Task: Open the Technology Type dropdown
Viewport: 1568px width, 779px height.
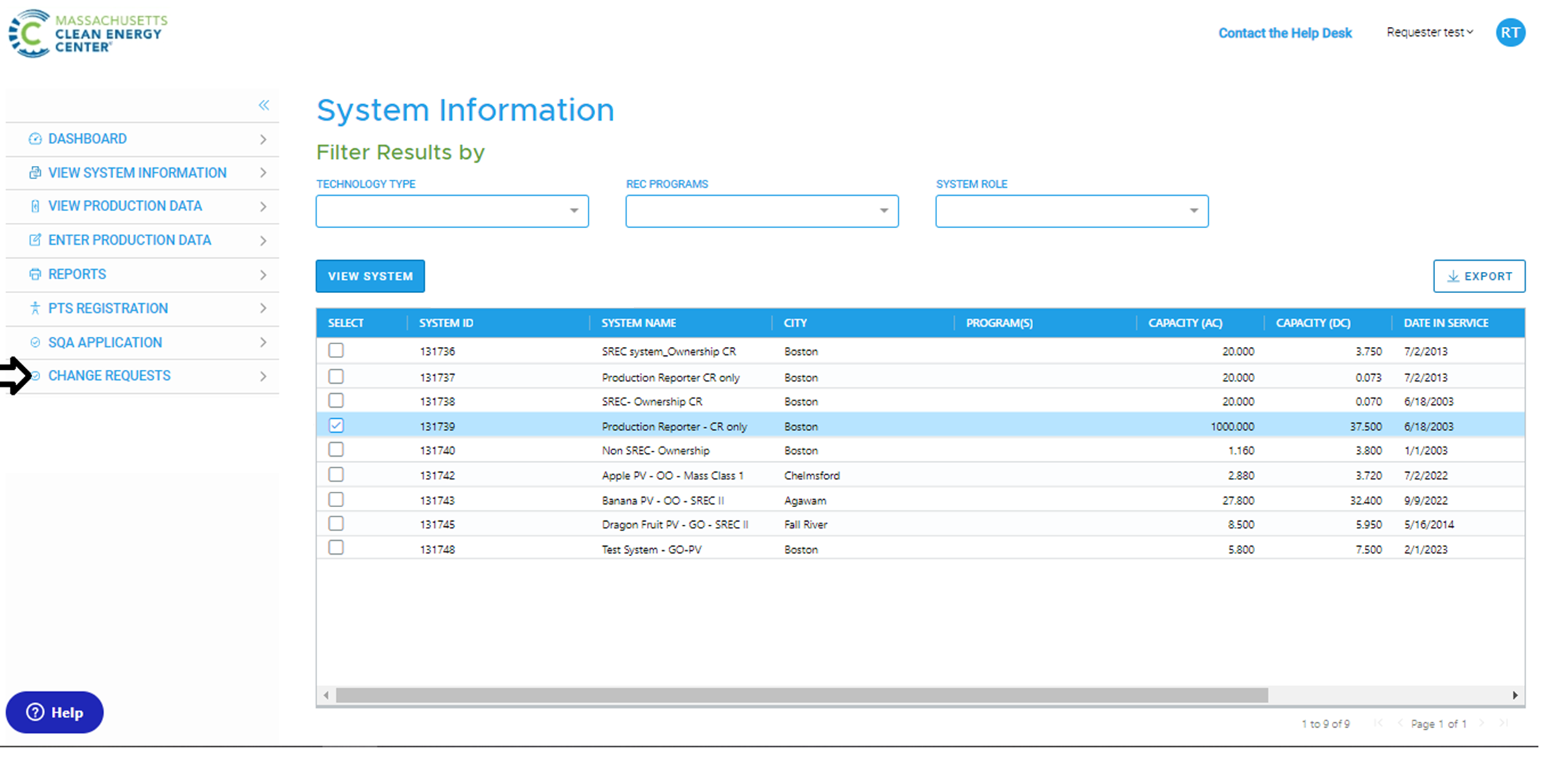Action: (452, 211)
